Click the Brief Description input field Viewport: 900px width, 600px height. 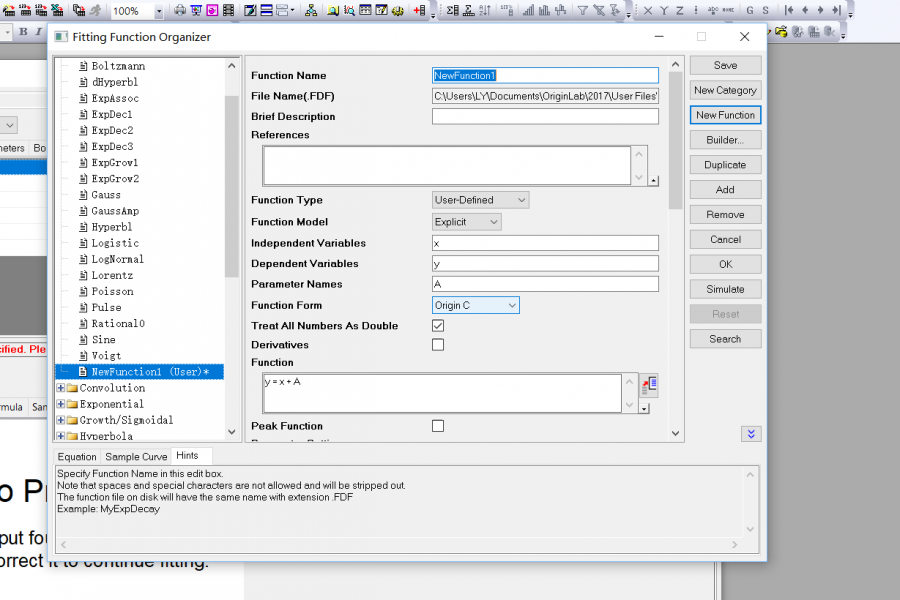(545, 117)
